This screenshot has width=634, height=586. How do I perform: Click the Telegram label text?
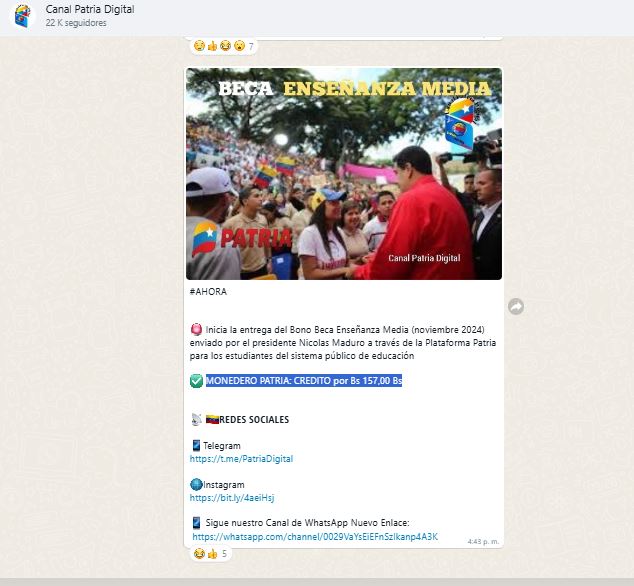pyautogui.click(x=222, y=446)
